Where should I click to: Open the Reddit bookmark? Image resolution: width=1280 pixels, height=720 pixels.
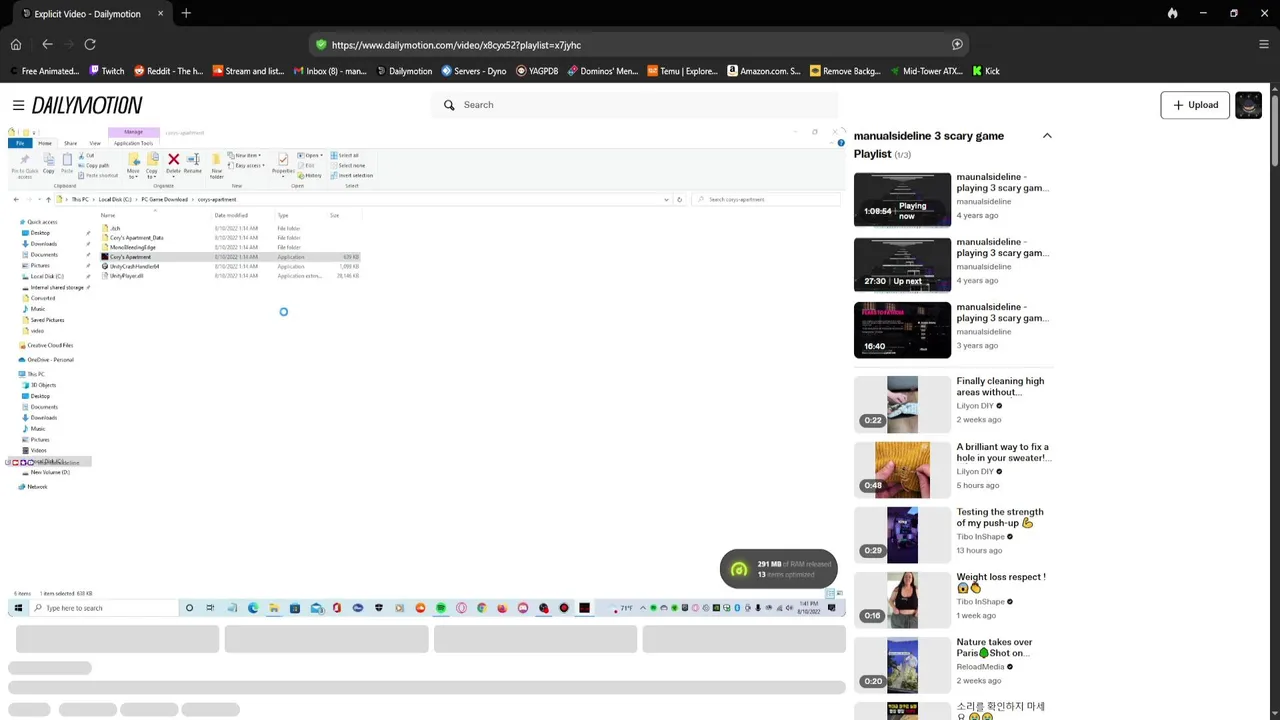(x=168, y=71)
